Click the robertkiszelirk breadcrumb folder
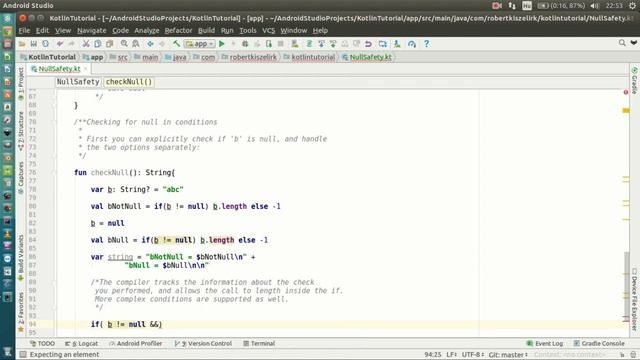The height and width of the screenshot is (360, 640). 249,57
